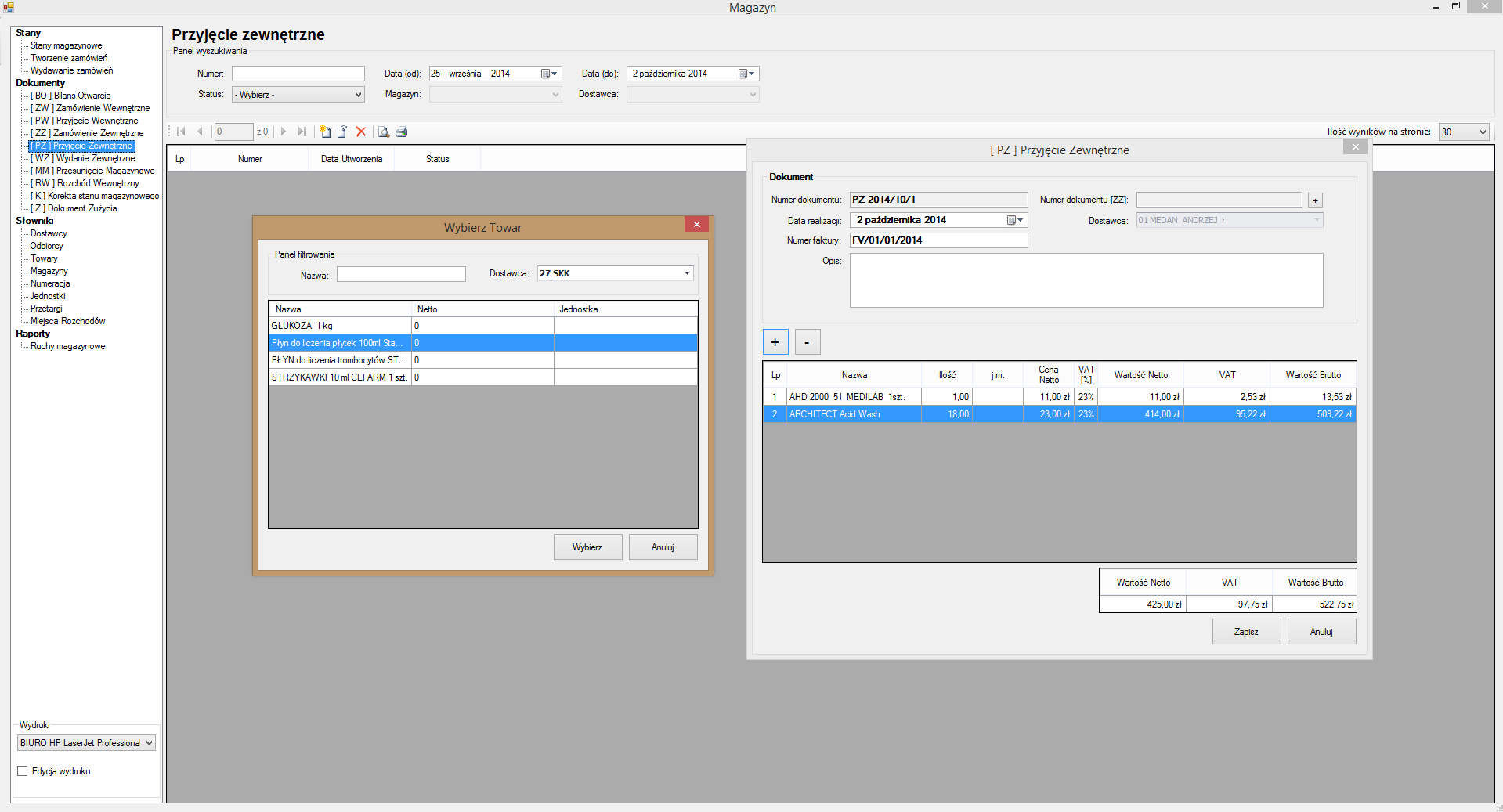This screenshot has width=1503, height=812.
Task: Select [WZ] Wydanie Zewnętrzne
Action: coord(82,158)
